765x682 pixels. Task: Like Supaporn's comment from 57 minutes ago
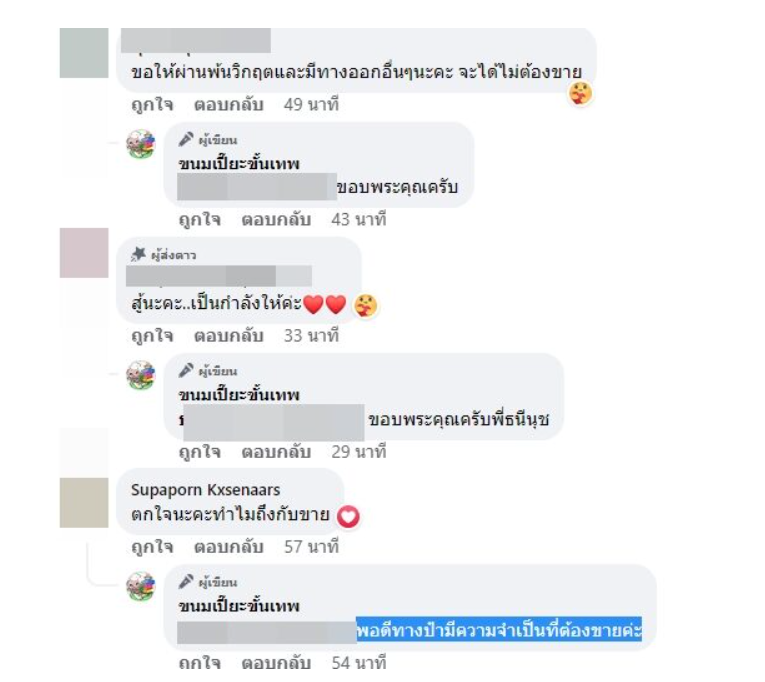(152, 547)
